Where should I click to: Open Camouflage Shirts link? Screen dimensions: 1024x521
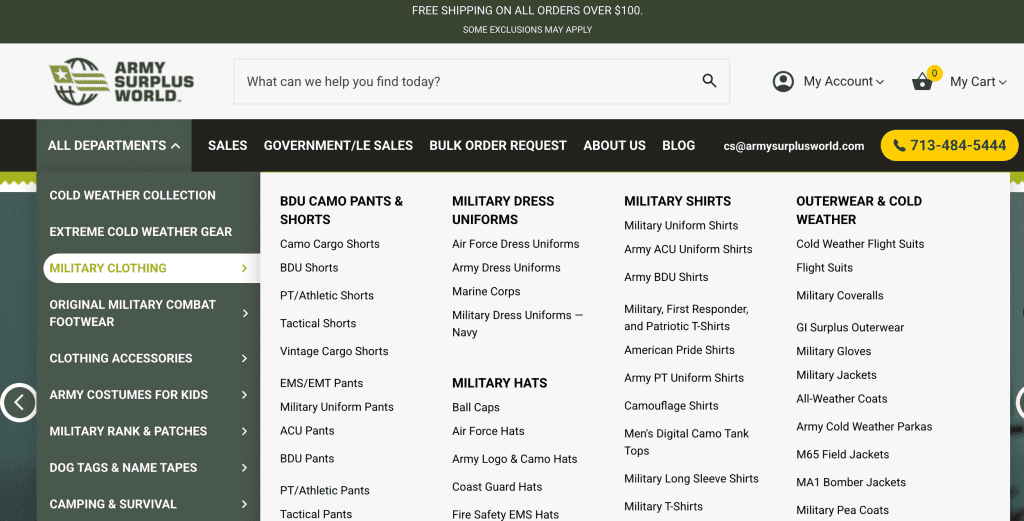click(671, 406)
